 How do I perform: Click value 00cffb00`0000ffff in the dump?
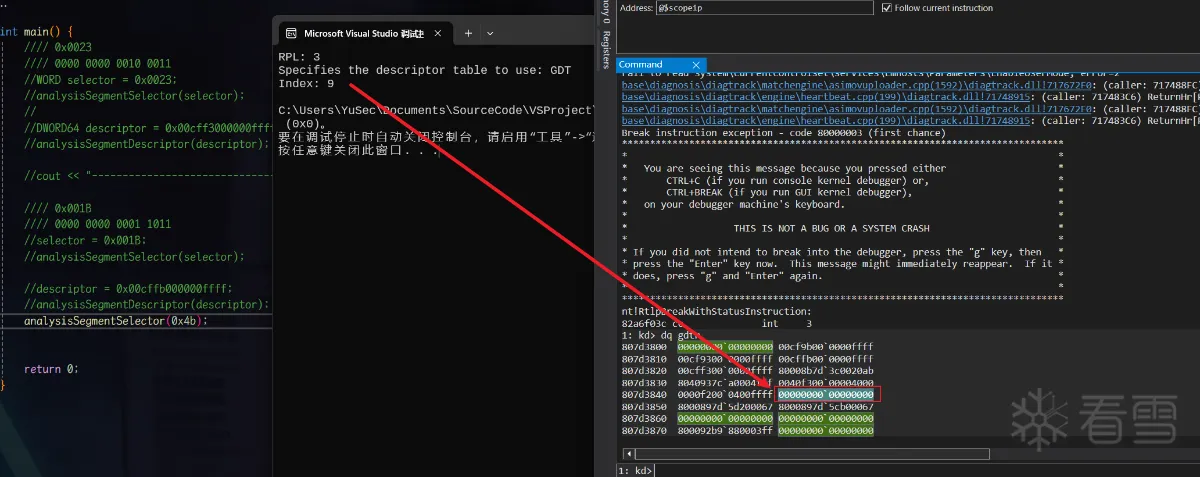click(826, 359)
